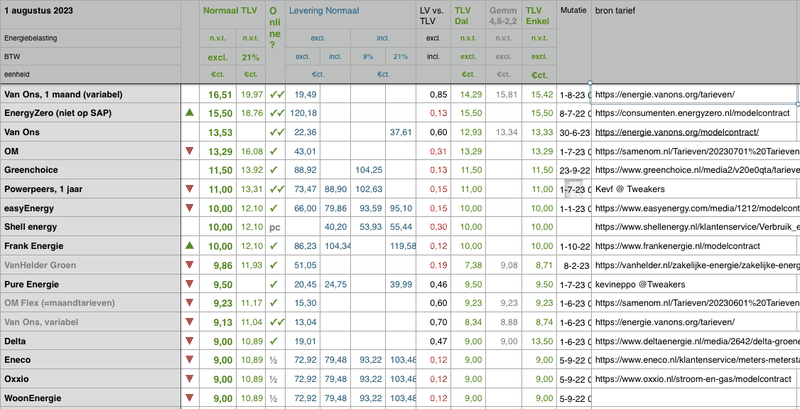Click the double checkmark in EnergyZero row

[x=277, y=113]
